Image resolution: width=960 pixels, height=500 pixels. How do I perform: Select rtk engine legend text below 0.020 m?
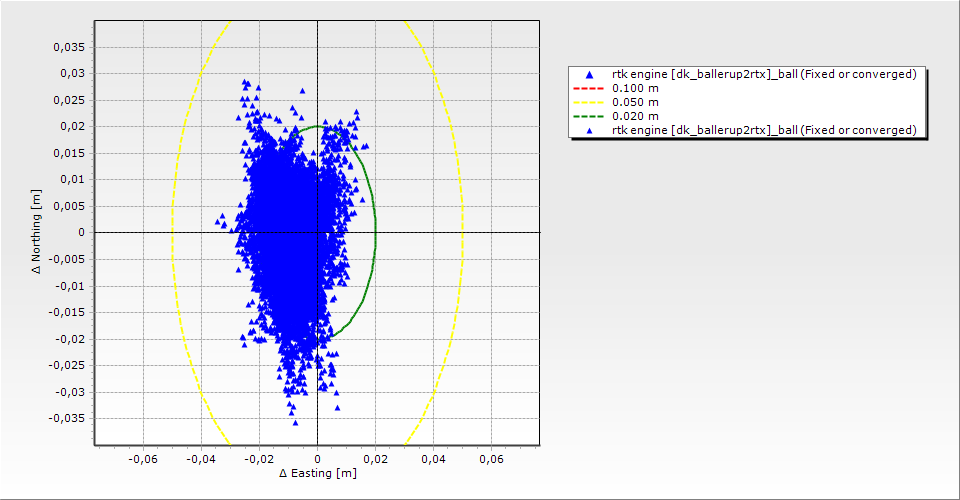764,130
